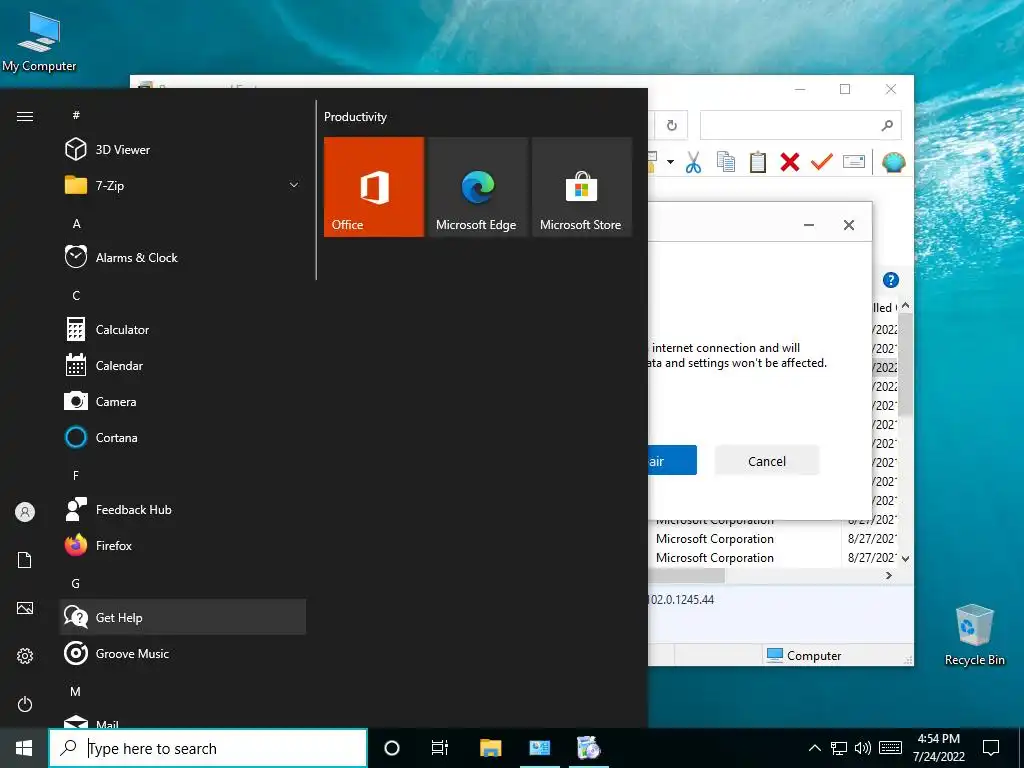1024x768 pixels.
Task: Click the Windows Start button
Action: point(24,748)
